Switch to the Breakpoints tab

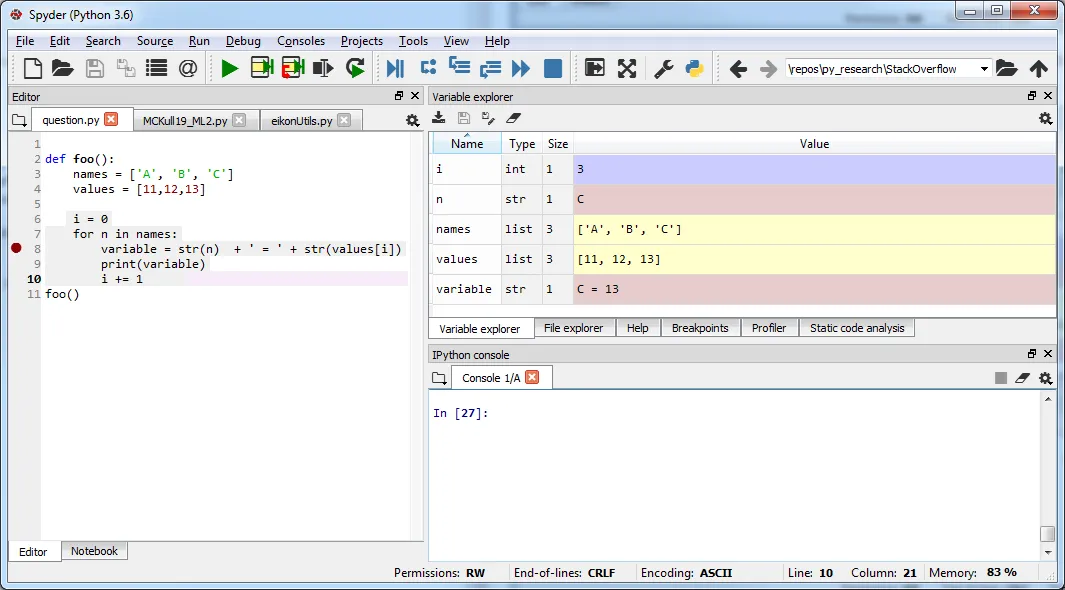[x=700, y=328]
